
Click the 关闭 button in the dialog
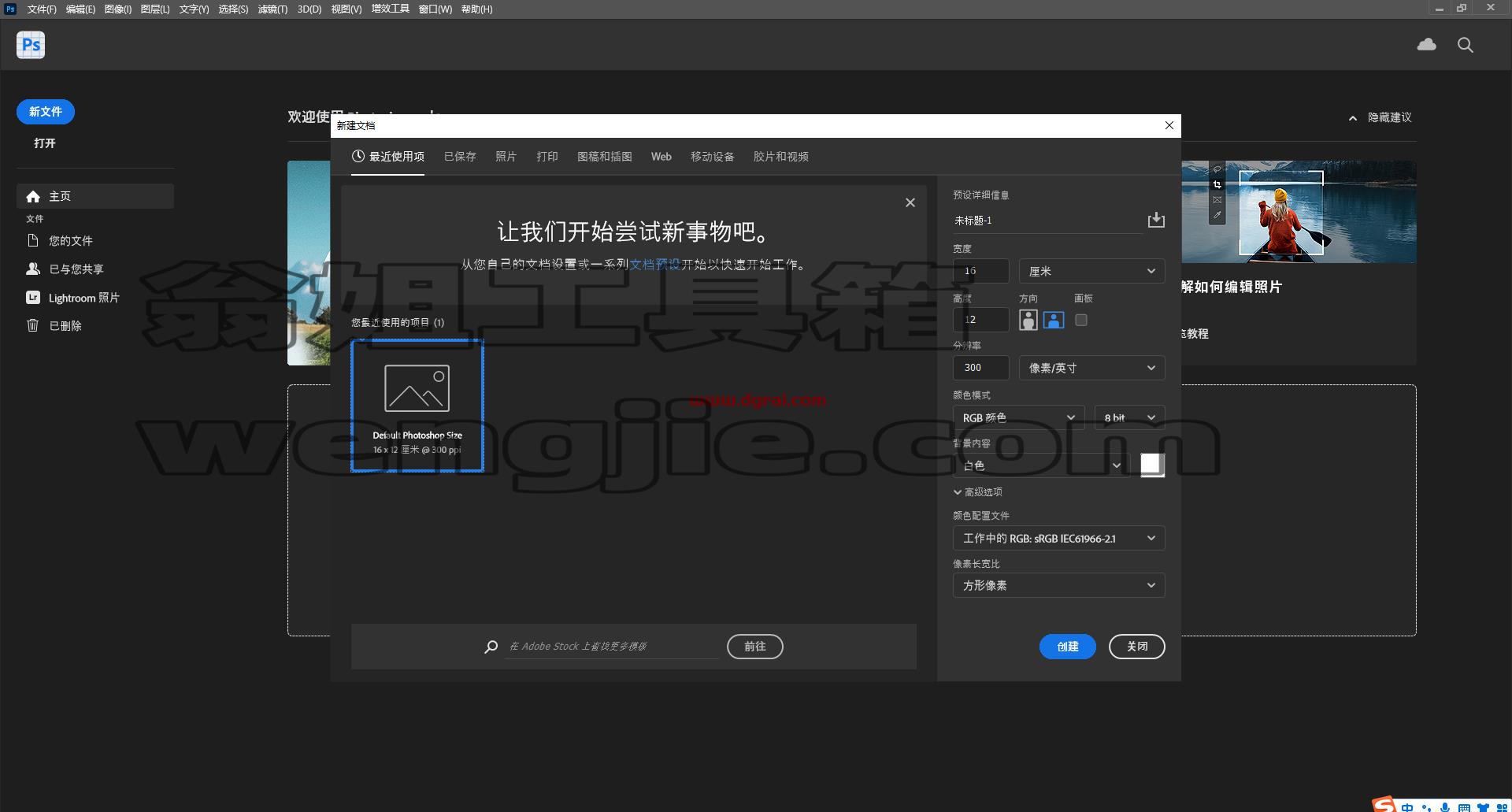pyautogui.click(x=1136, y=647)
